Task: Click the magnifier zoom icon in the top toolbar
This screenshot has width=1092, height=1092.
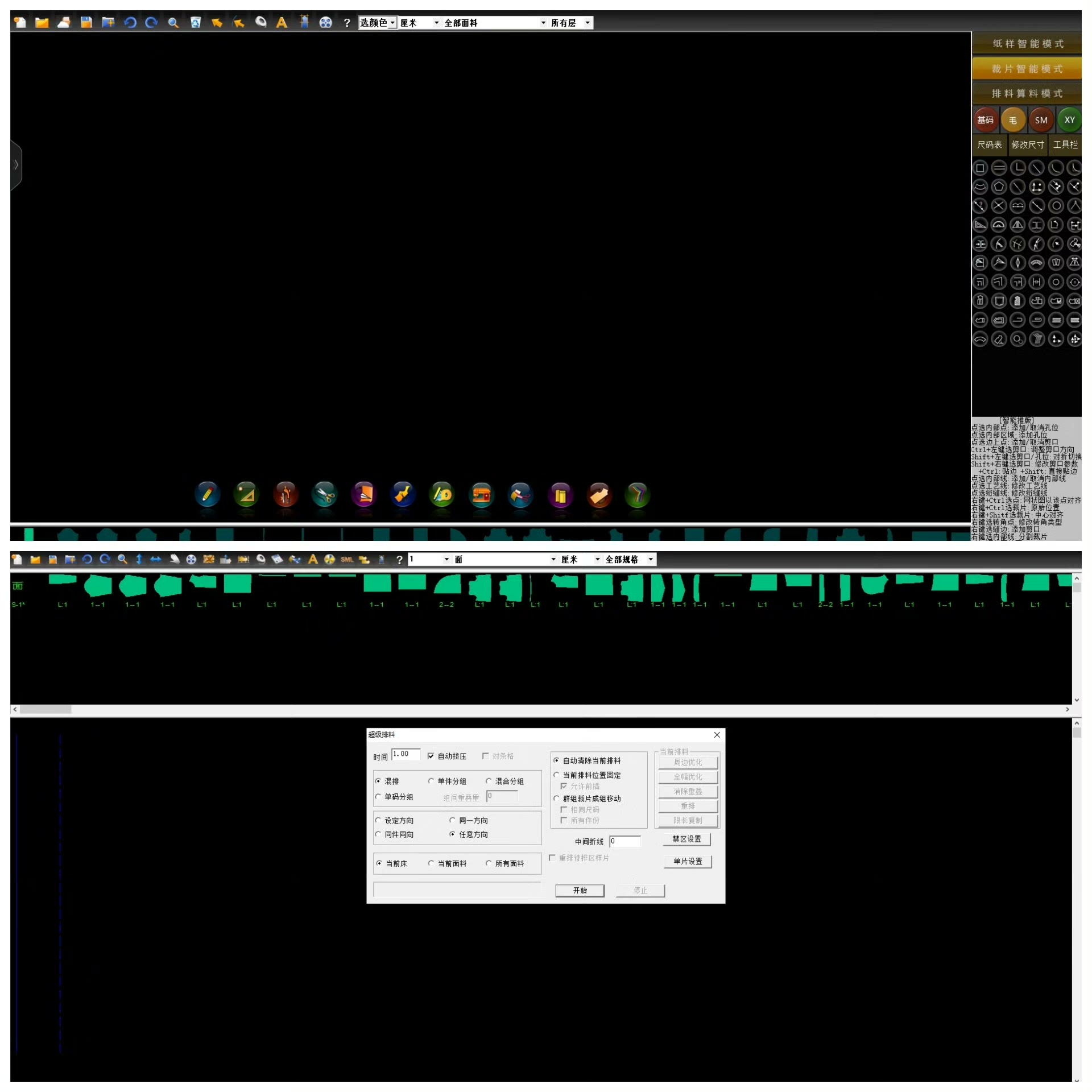Action: coord(173,23)
